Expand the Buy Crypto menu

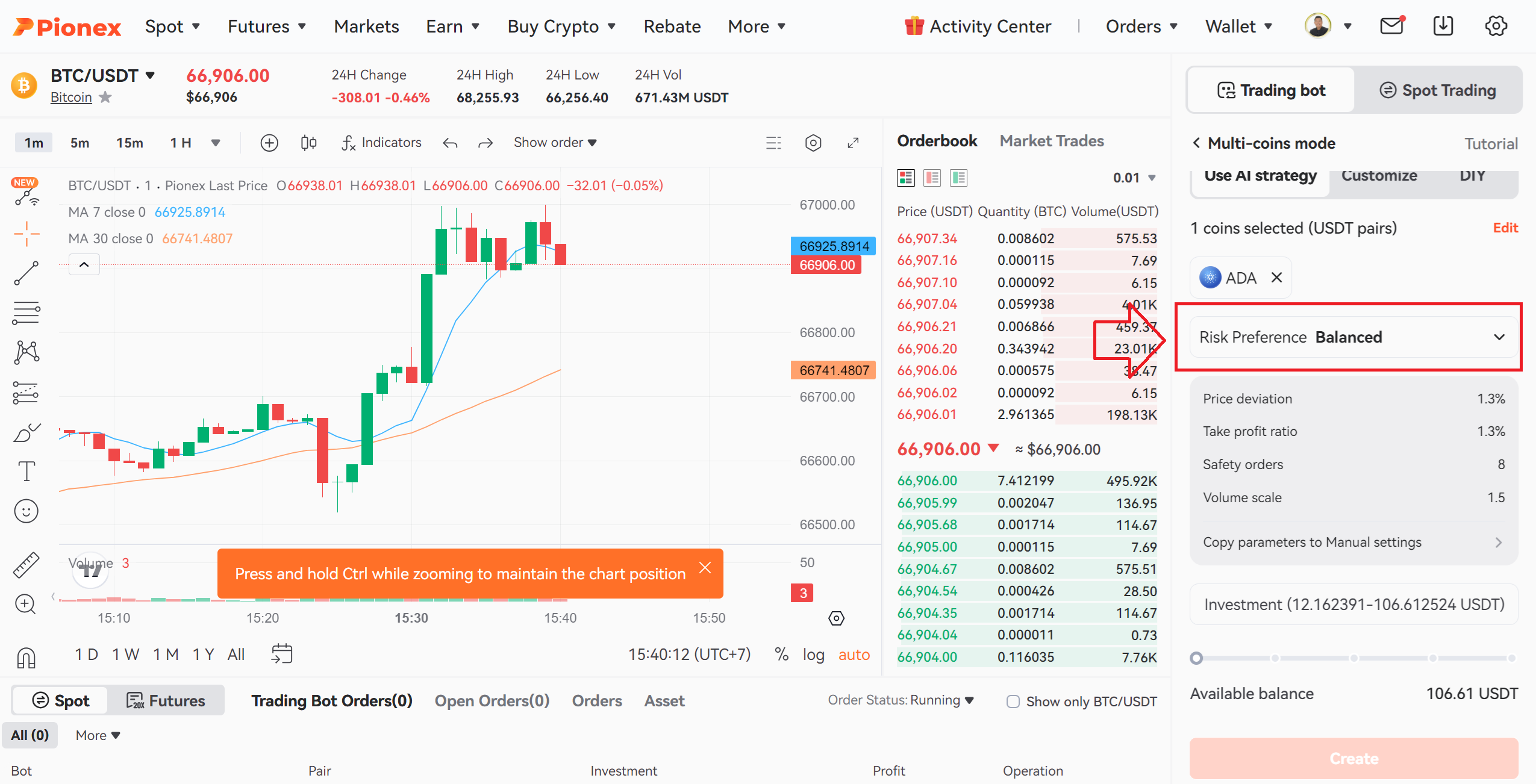[561, 26]
